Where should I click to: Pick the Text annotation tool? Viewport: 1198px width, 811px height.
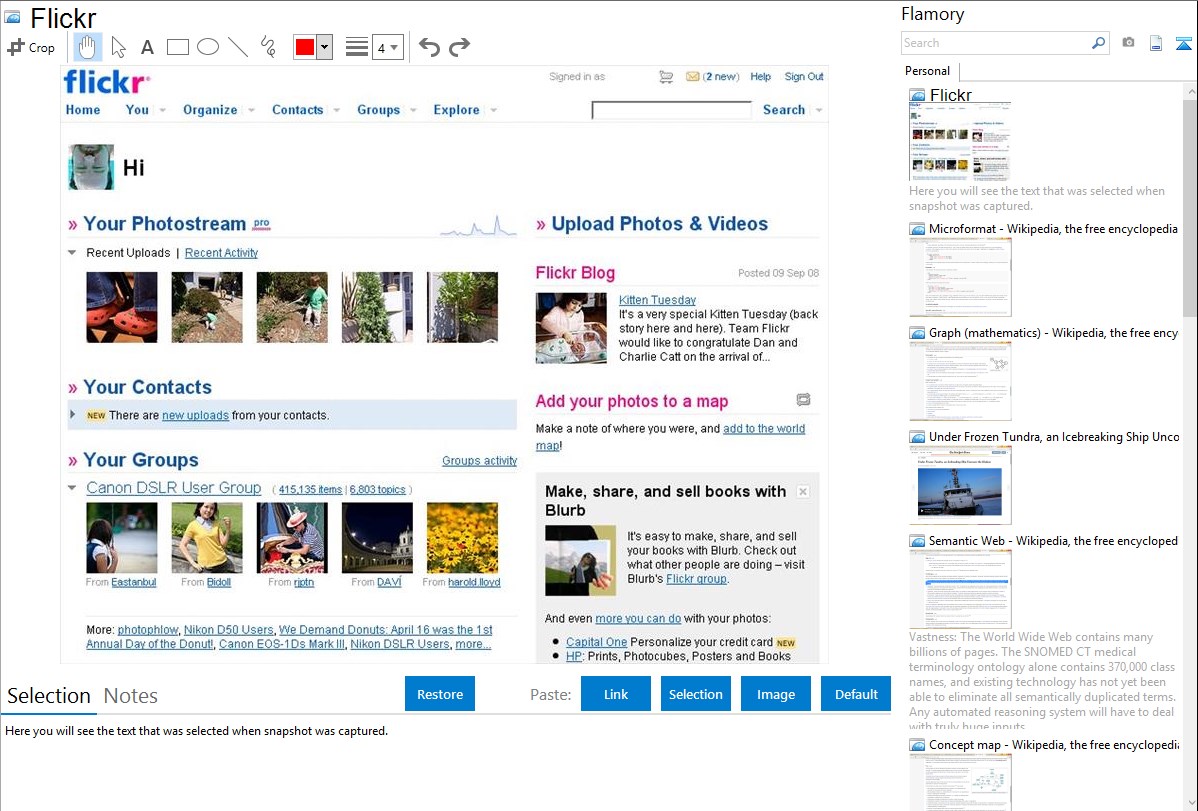147,47
